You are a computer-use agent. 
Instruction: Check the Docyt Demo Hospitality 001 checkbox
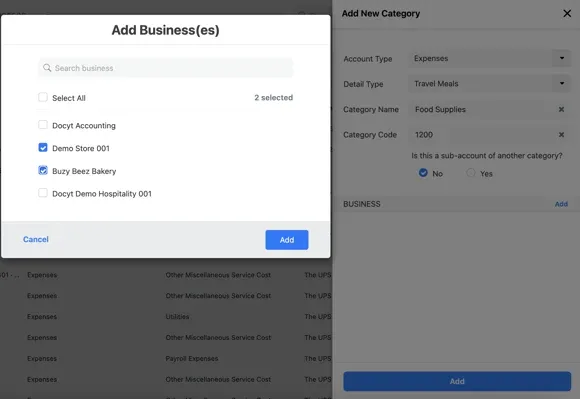click(x=43, y=193)
